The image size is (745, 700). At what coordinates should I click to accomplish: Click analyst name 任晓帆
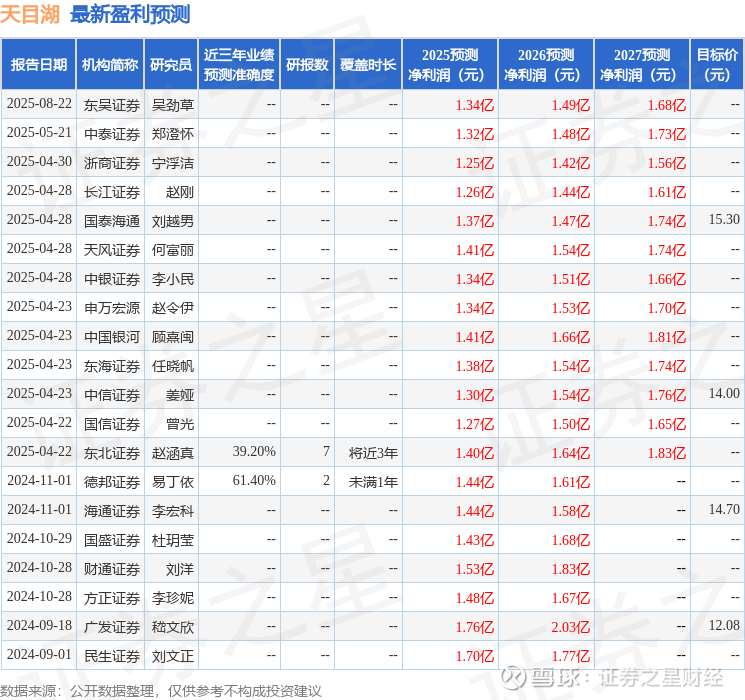(x=172, y=366)
